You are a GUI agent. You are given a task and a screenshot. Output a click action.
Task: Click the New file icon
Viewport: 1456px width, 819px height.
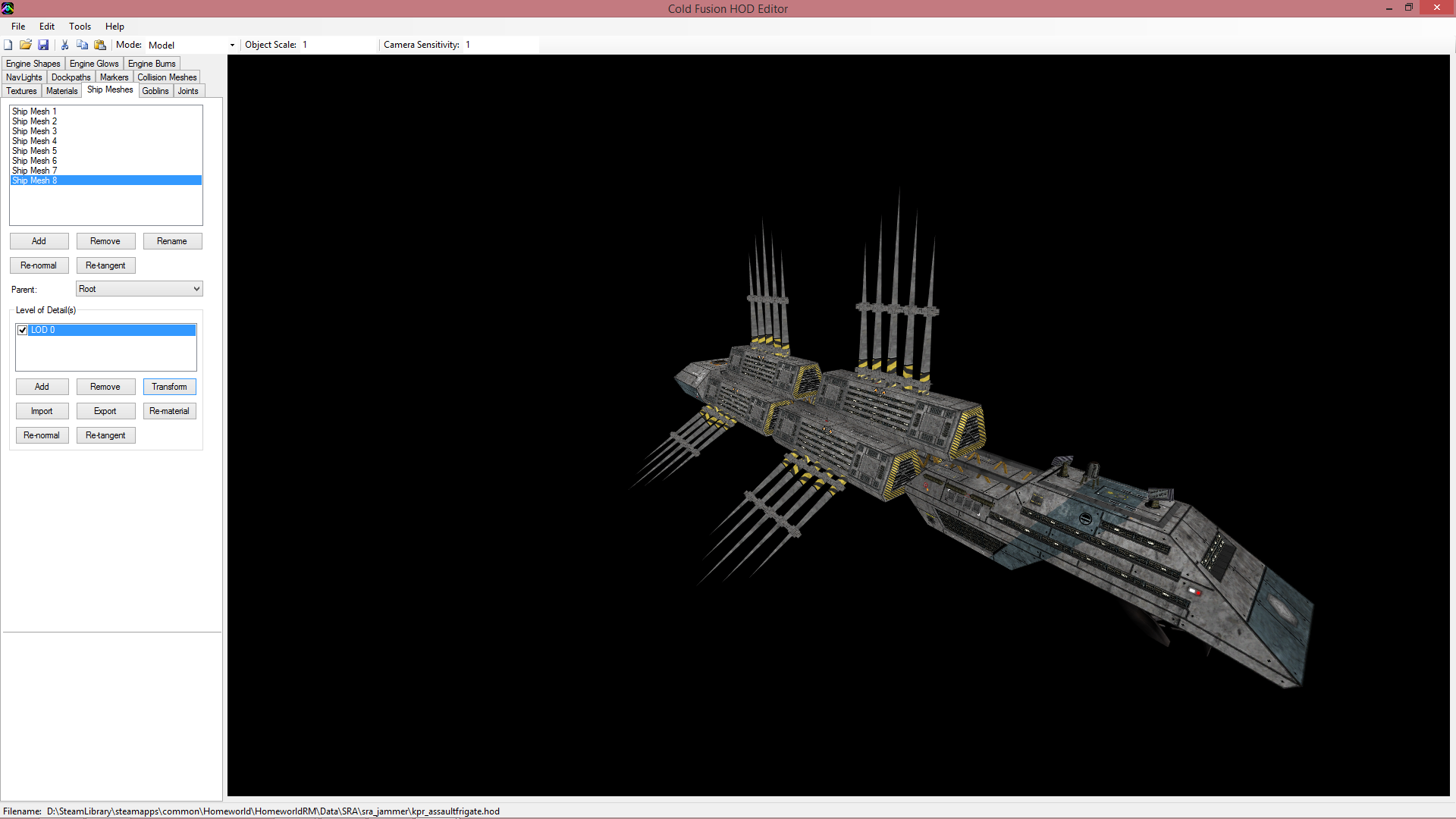(x=8, y=45)
